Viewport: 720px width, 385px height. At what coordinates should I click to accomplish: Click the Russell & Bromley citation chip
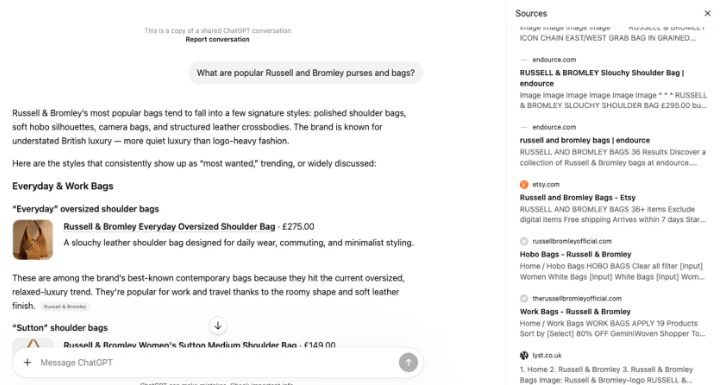tap(65, 306)
